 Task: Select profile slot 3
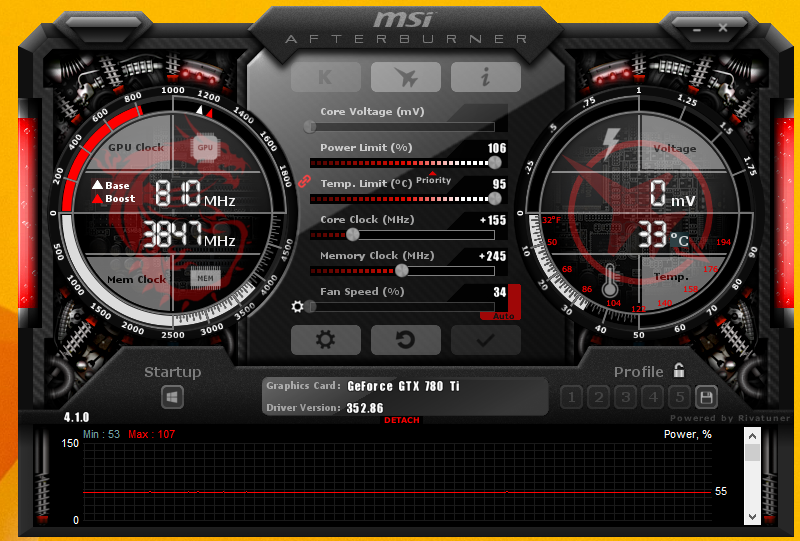626,397
